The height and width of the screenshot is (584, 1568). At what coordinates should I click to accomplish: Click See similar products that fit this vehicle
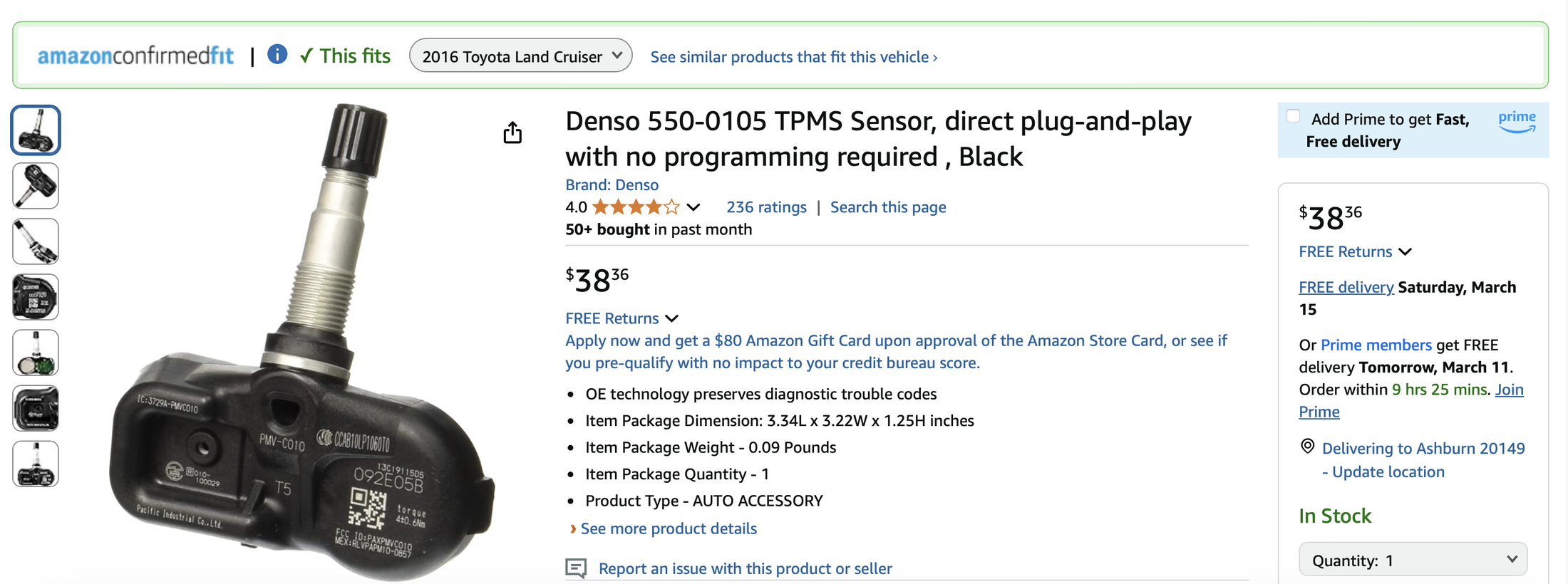pos(794,57)
